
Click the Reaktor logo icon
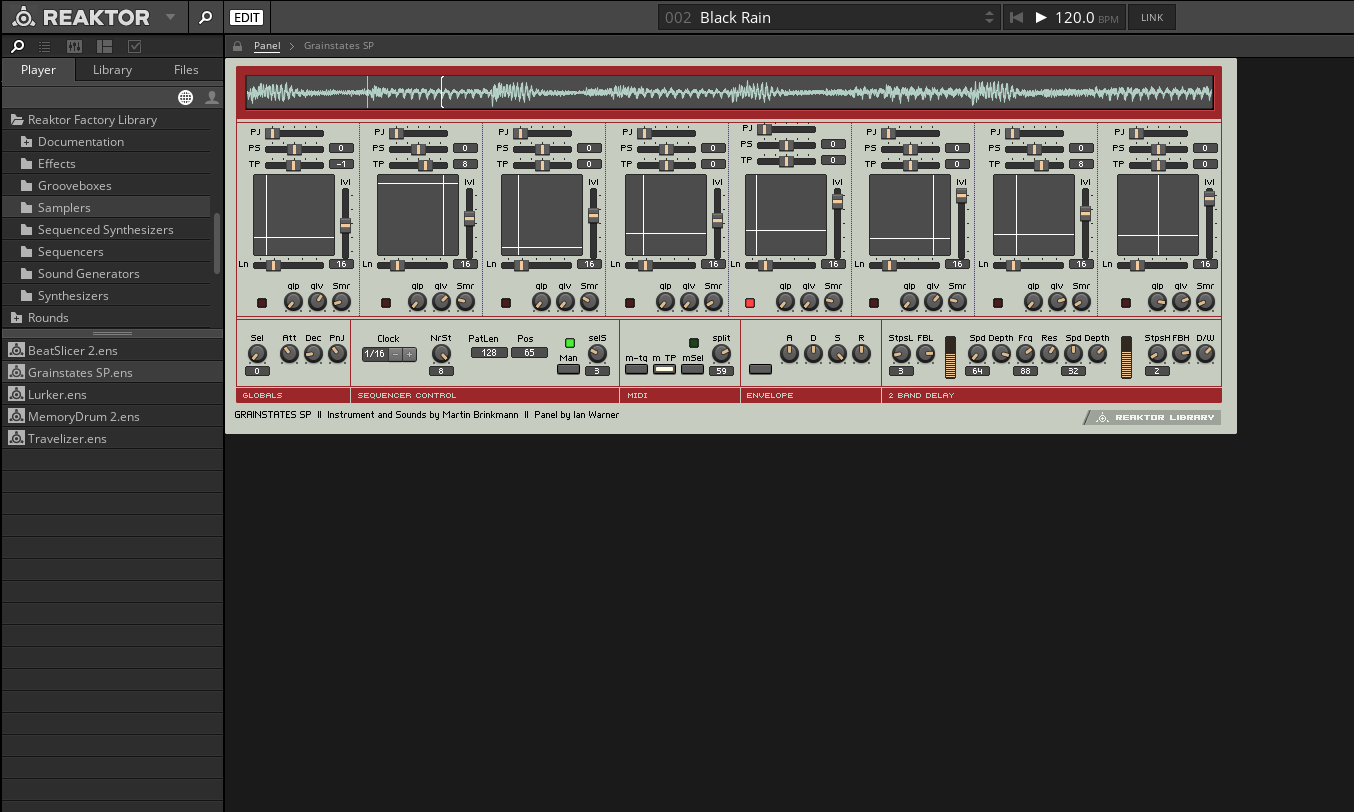point(22,17)
